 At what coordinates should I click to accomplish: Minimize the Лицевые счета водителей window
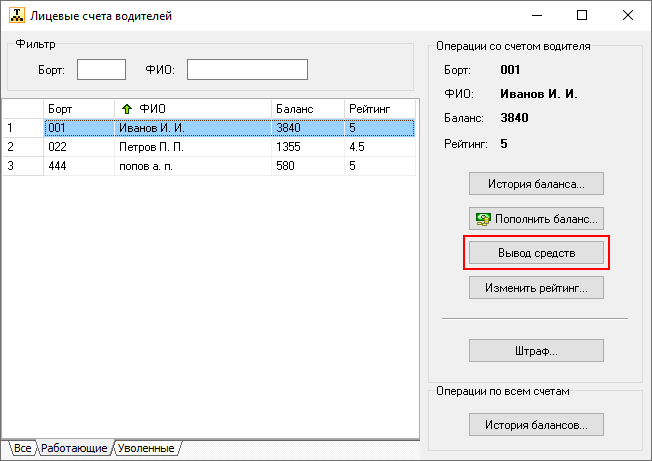tap(537, 15)
